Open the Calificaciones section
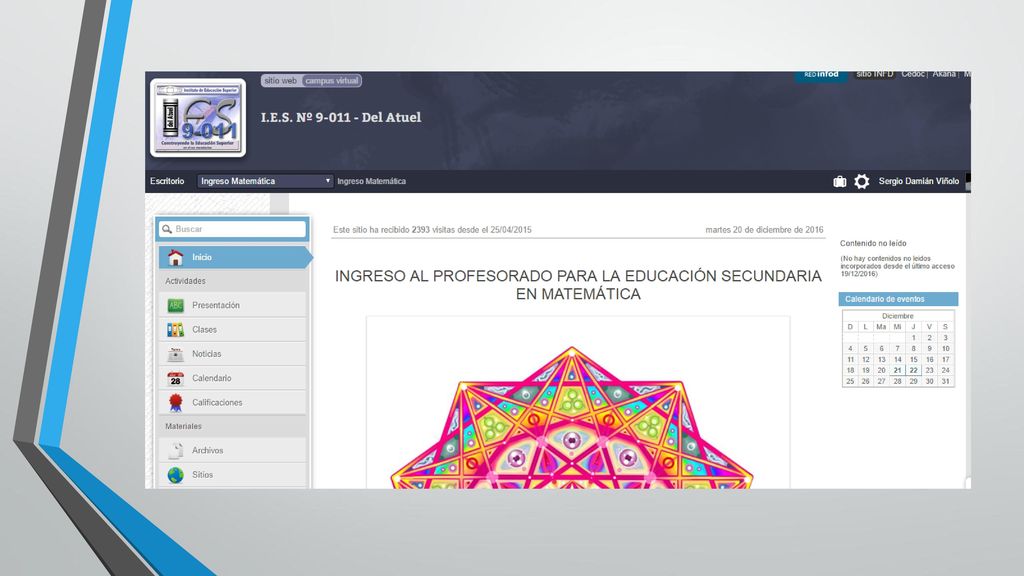The width and height of the screenshot is (1024, 576). click(x=232, y=403)
